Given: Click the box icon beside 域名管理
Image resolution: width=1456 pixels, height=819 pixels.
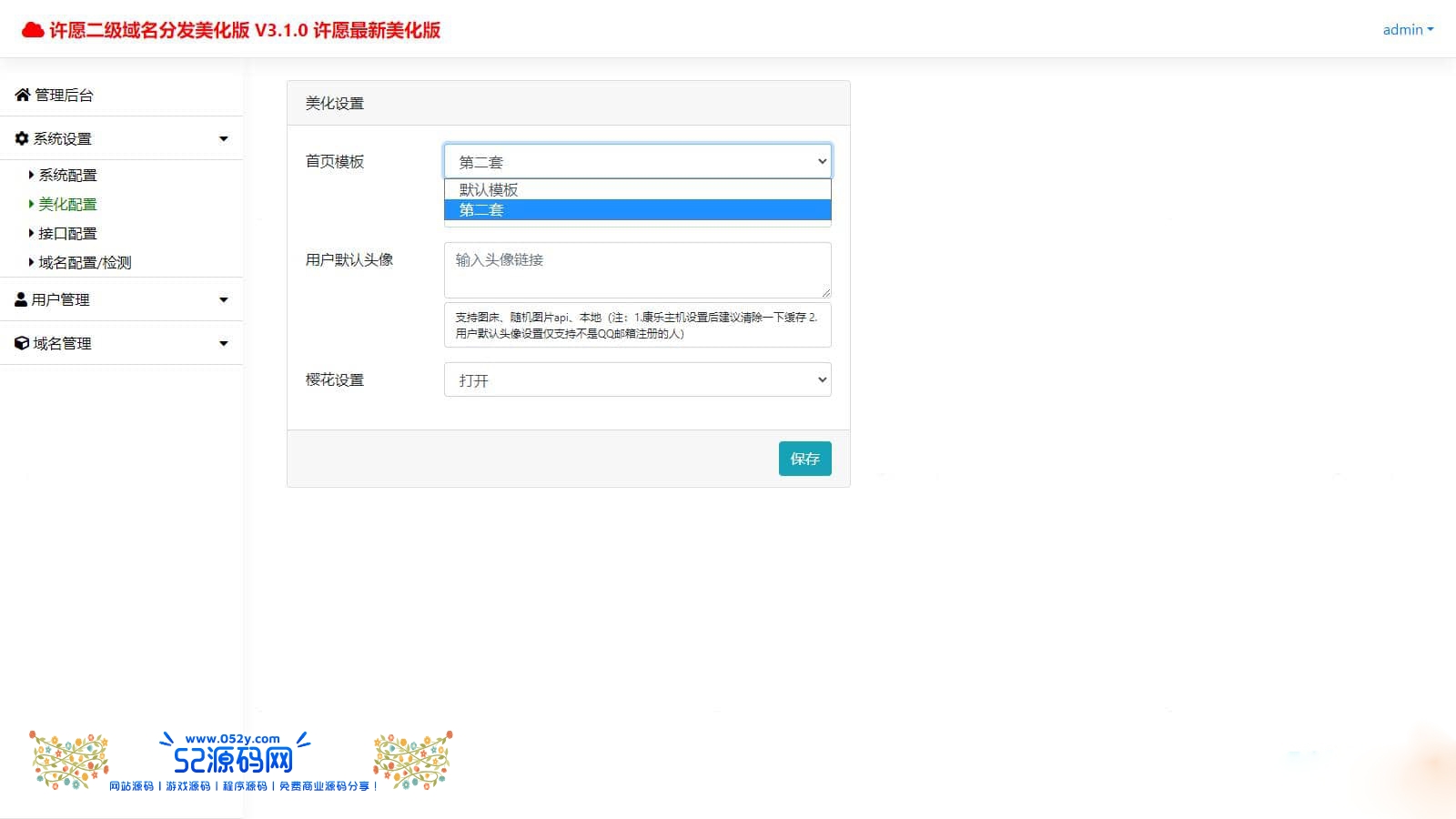Looking at the screenshot, I should pos(20,343).
